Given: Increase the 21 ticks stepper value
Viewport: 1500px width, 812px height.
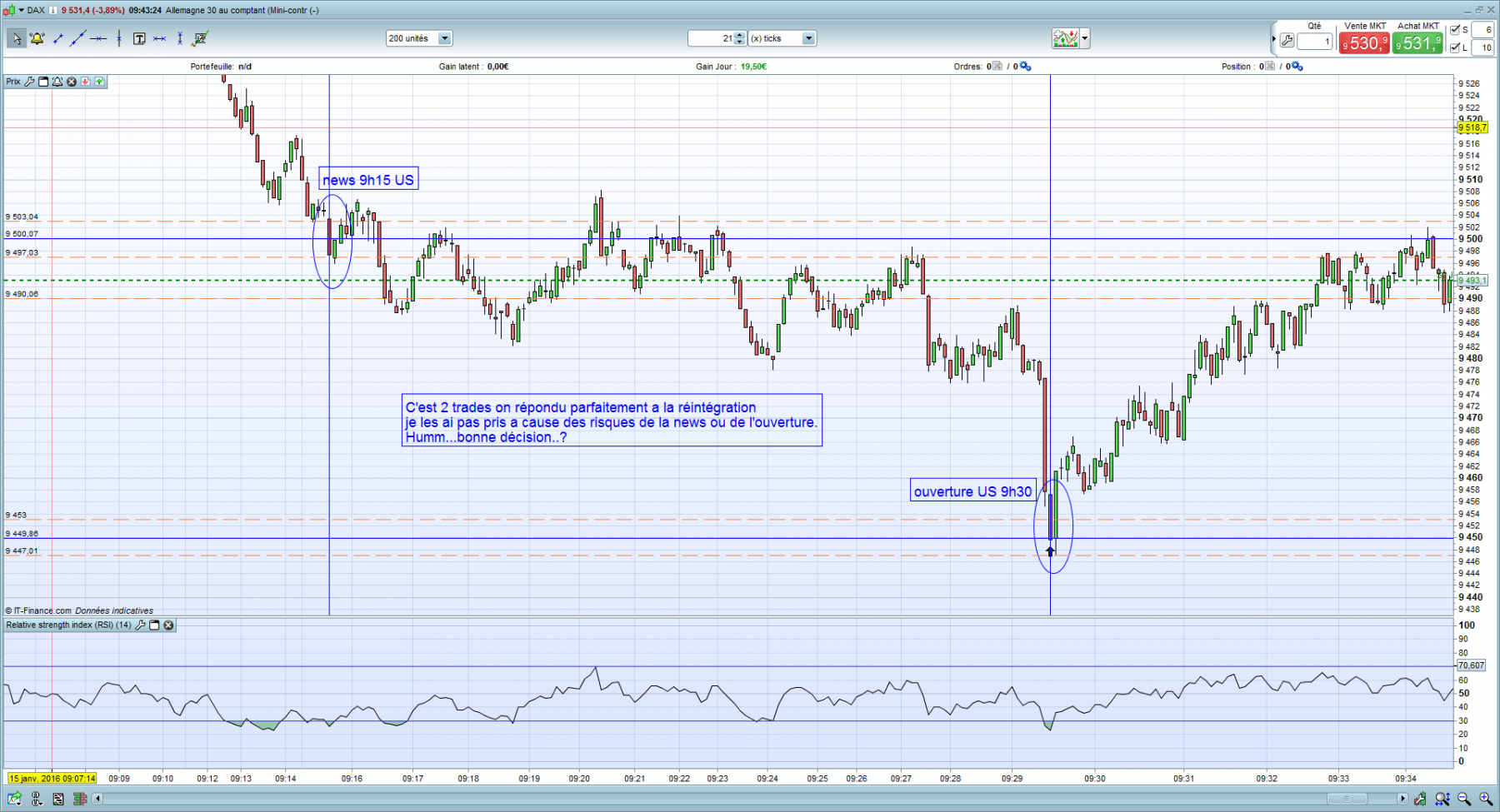Looking at the screenshot, I should pos(740,35).
